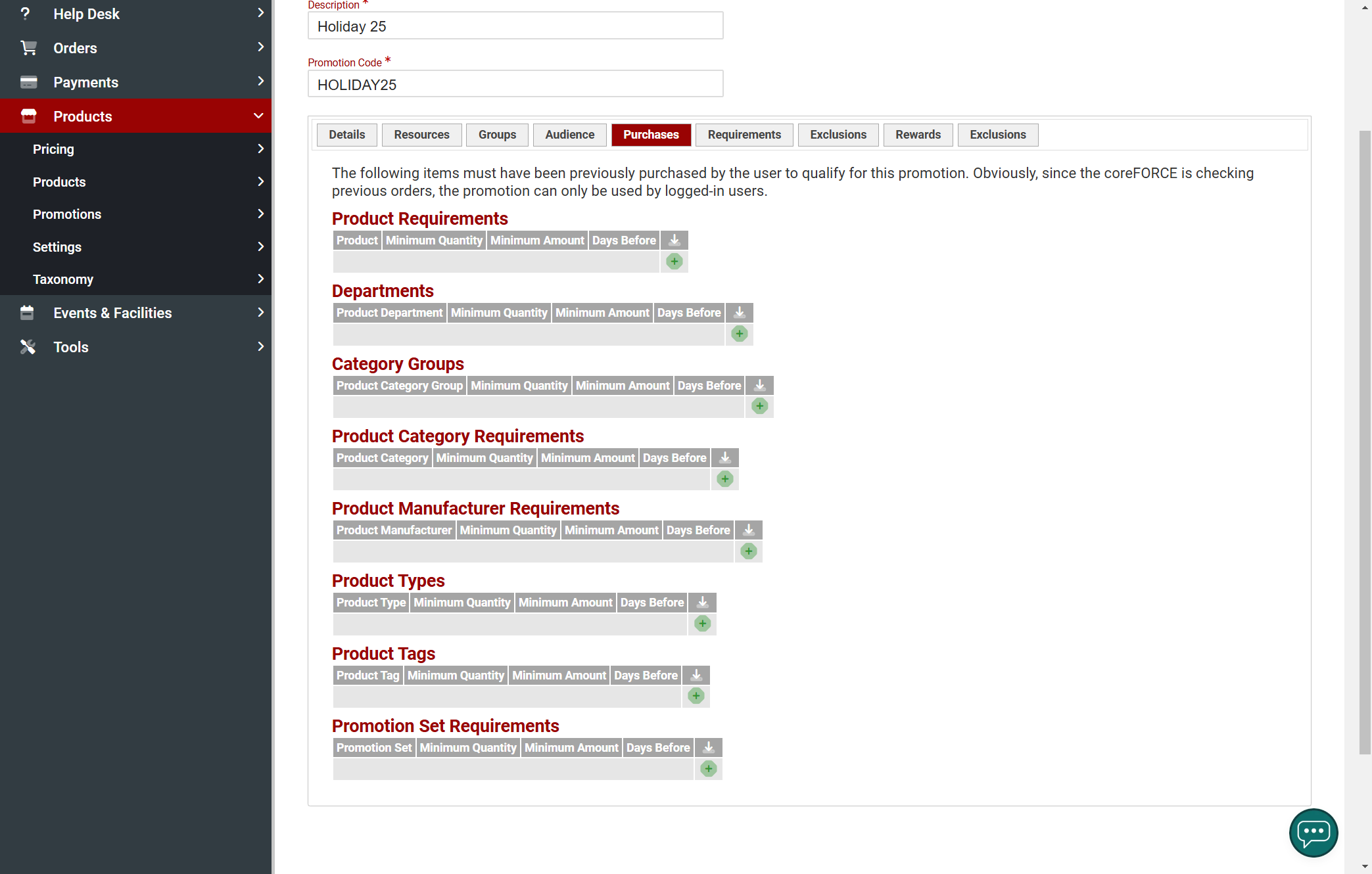Screen dimensions: 1372x874
Task: Expand the Help Desk menu
Action: [x=135, y=14]
